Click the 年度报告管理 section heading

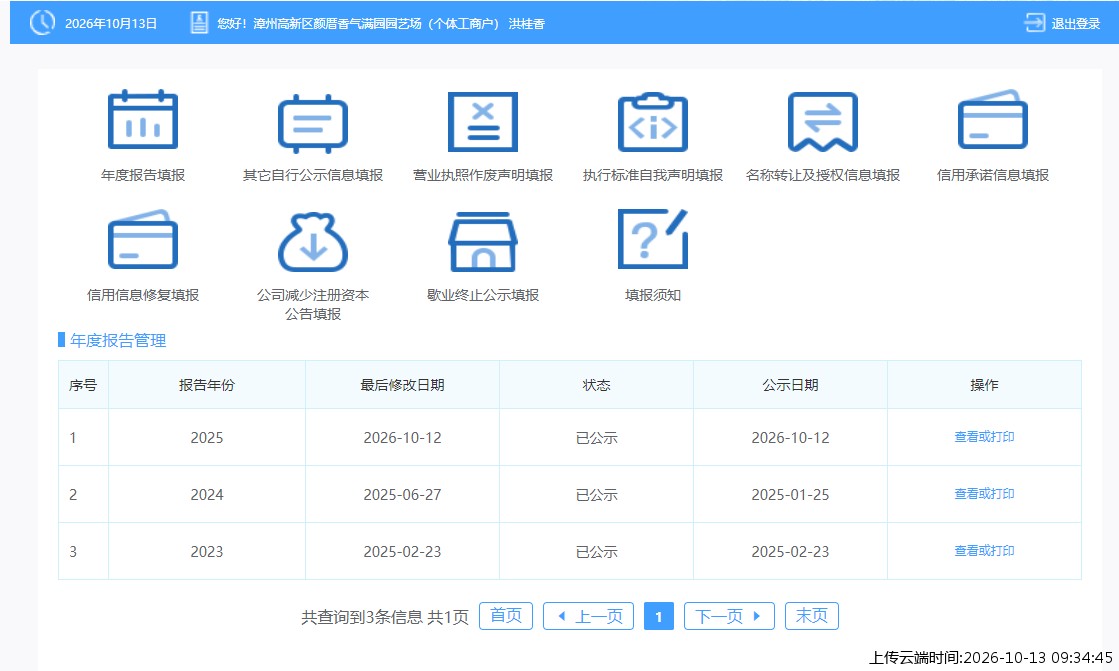coord(118,340)
